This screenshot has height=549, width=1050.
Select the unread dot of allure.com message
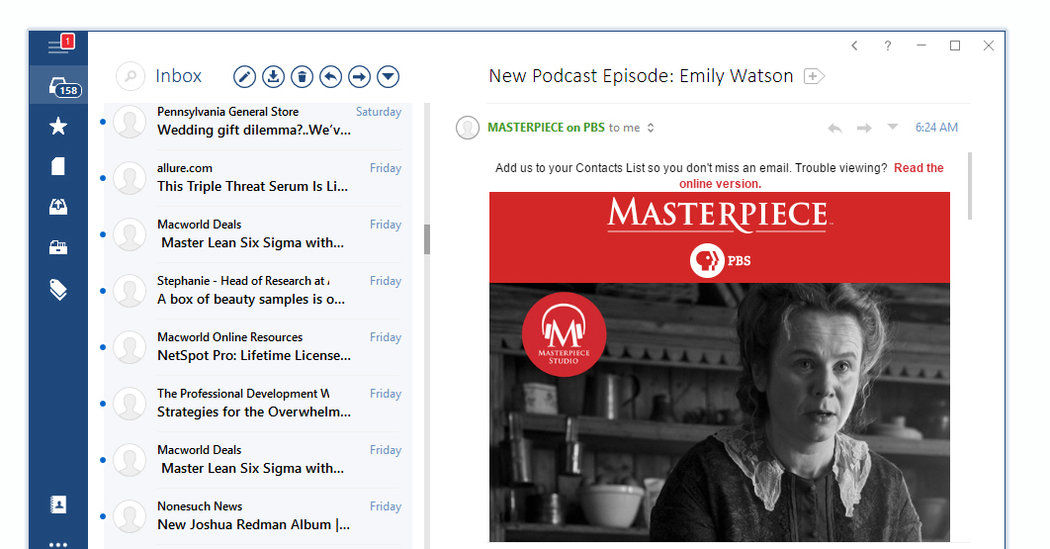click(102, 178)
